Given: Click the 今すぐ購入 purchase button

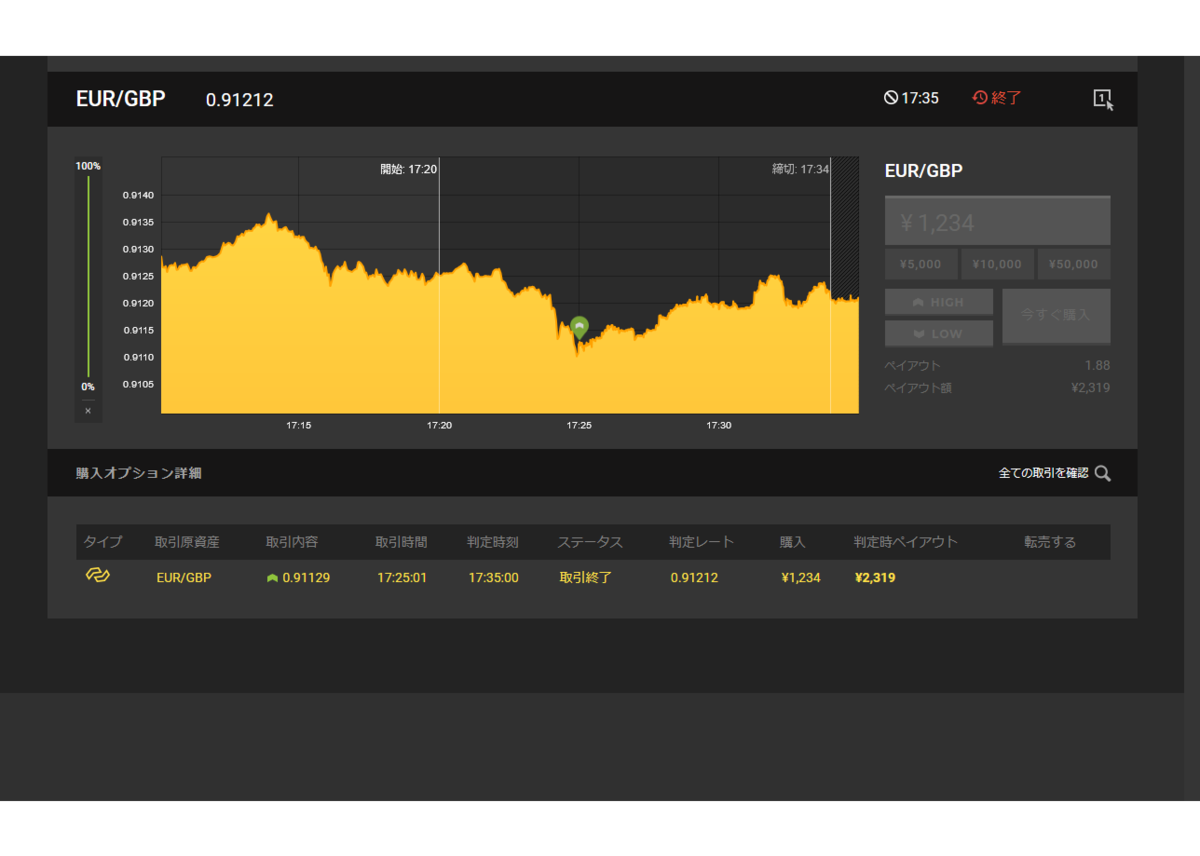Looking at the screenshot, I should click(x=1056, y=316).
